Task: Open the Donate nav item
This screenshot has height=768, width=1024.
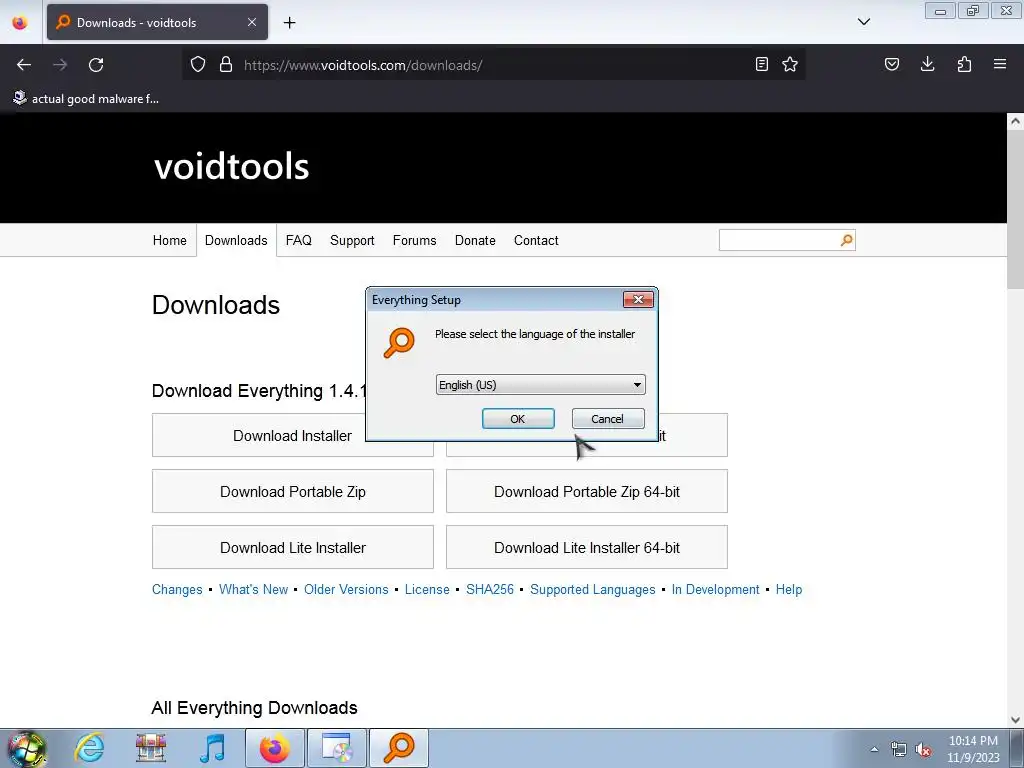Action: (475, 240)
